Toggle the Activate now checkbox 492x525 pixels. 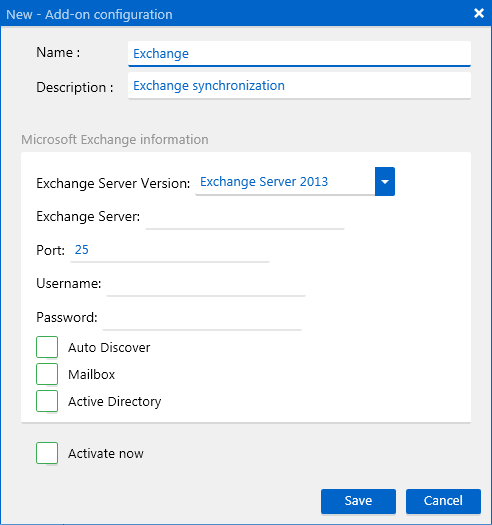(x=47, y=453)
